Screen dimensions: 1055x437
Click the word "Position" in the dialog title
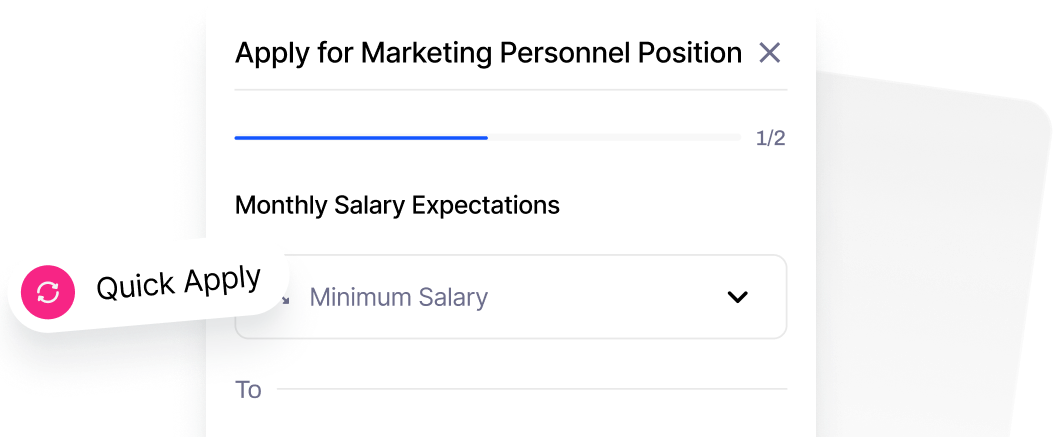690,53
